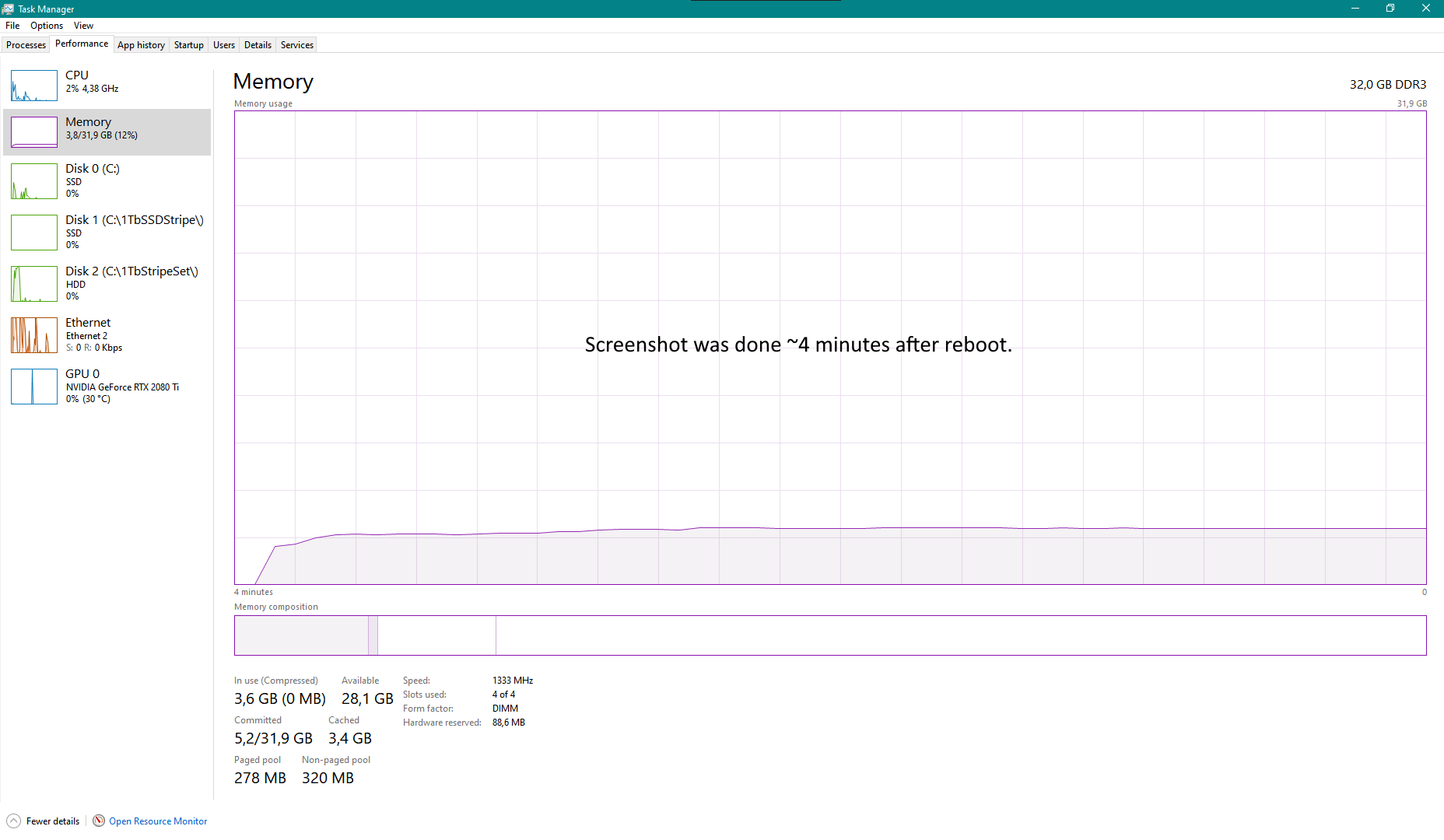Click the Slots used value 4 of 4
Image resolution: width=1444 pixels, height=840 pixels.
[503, 695]
